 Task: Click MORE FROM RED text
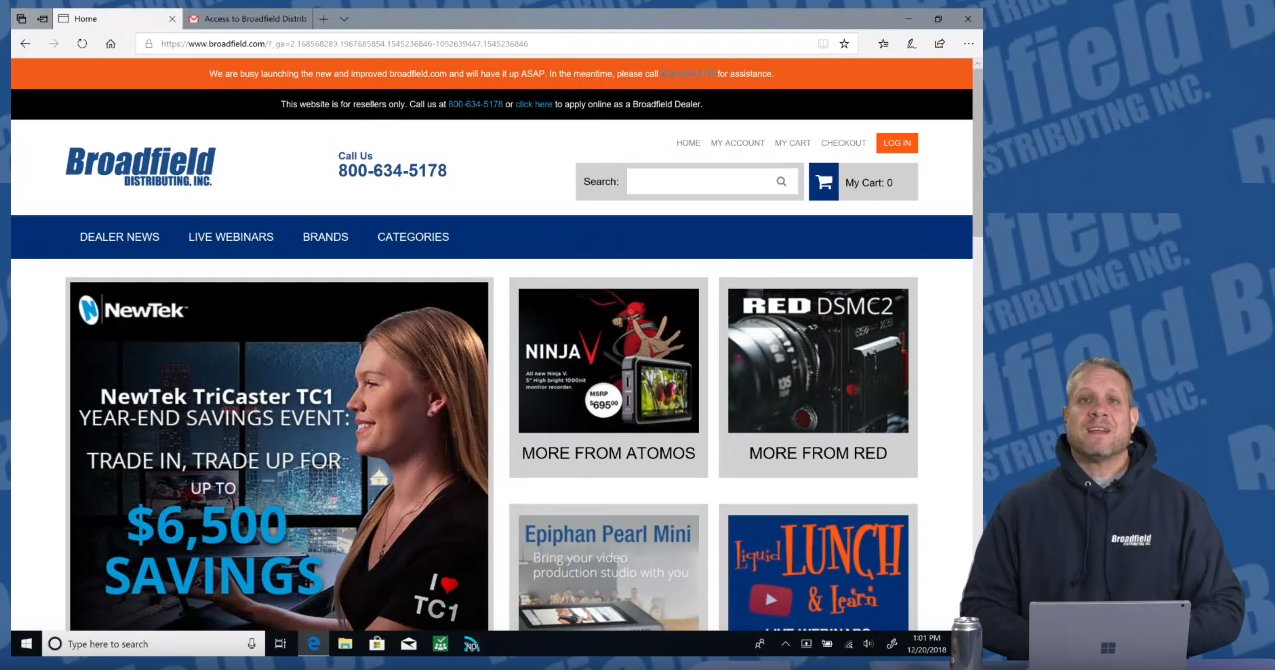click(818, 453)
